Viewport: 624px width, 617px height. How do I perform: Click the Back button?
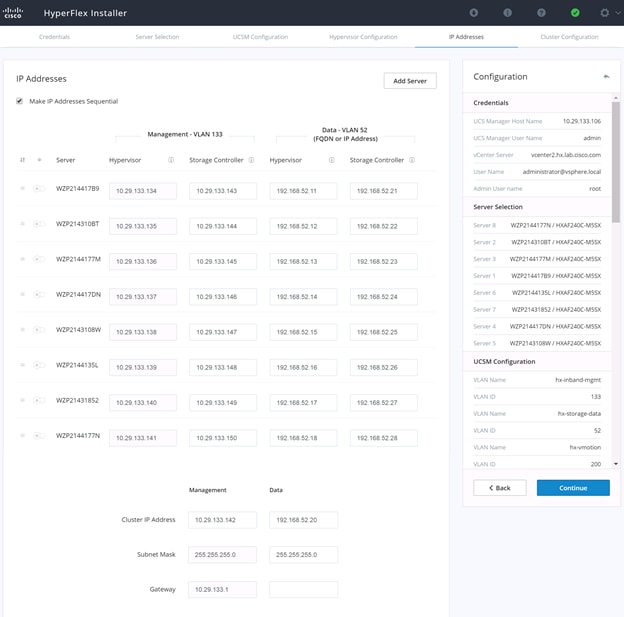[x=500, y=488]
